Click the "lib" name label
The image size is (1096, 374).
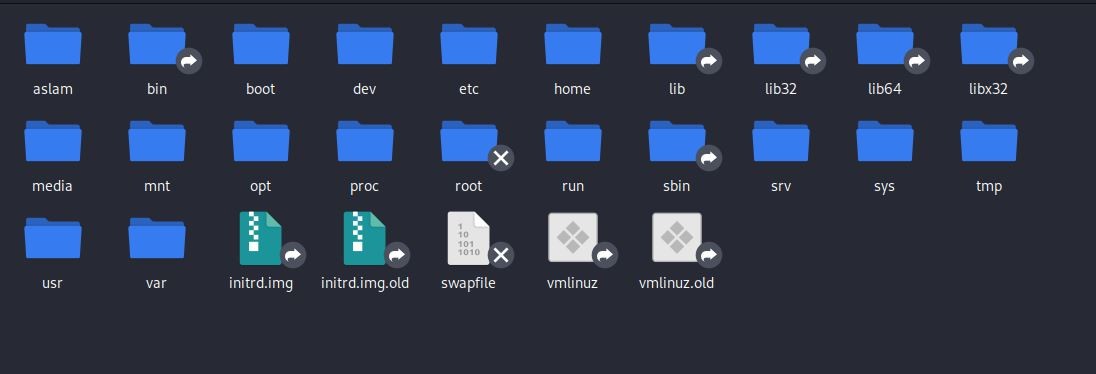(677, 89)
